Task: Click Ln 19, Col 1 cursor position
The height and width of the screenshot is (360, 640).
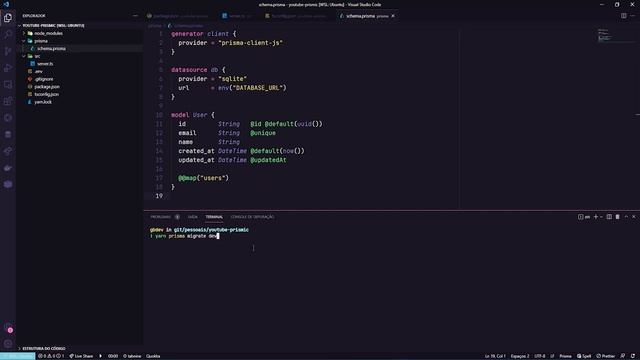Action: pos(495,356)
